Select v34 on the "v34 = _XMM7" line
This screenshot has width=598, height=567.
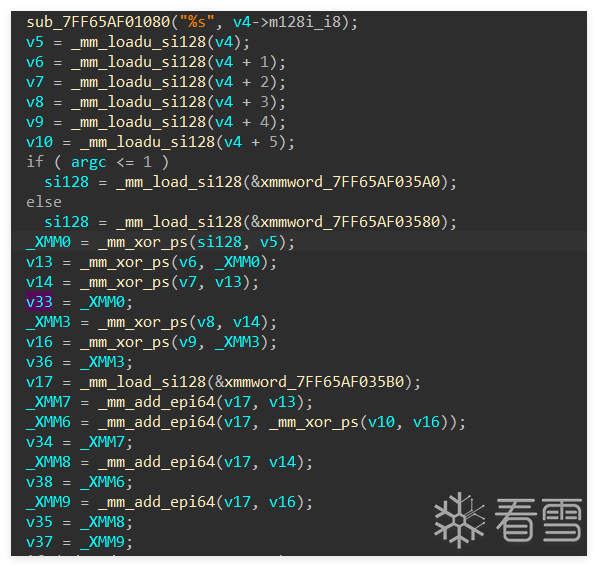pyautogui.click(x=39, y=442)
